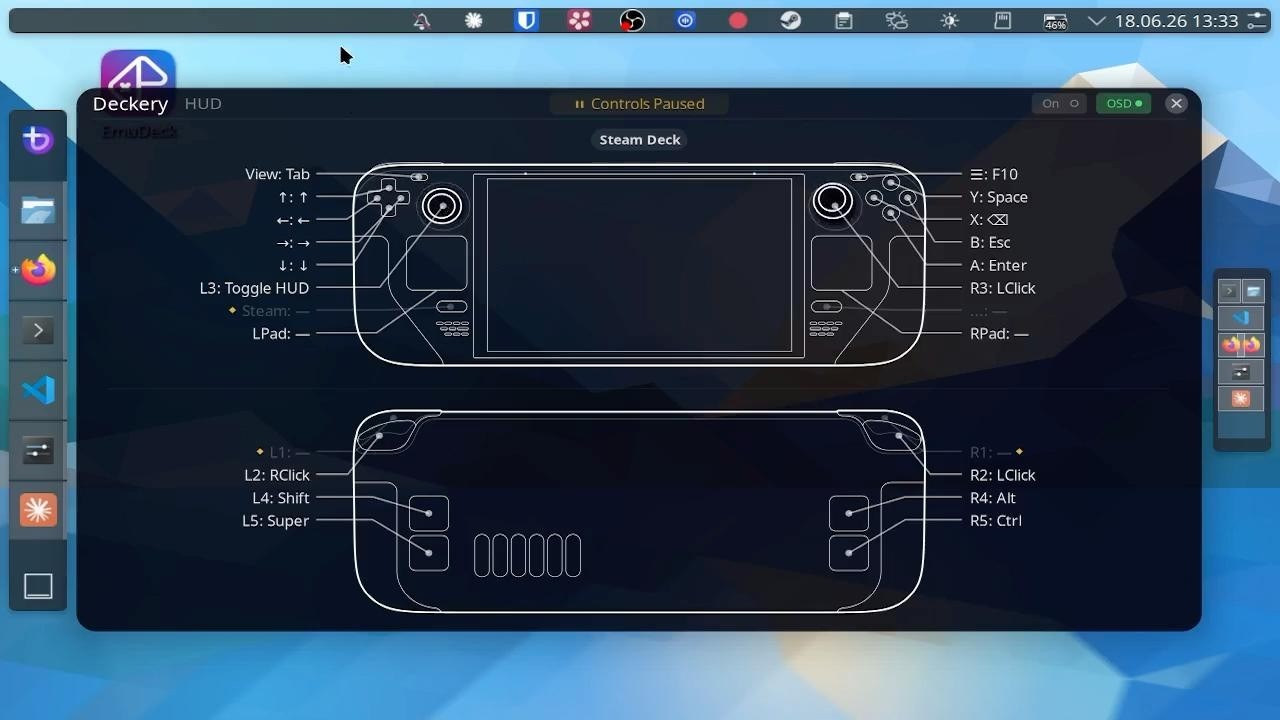Switch to the Deckery tab
The height and width of the screenshot is (720, 1280).
pos(130,103)
